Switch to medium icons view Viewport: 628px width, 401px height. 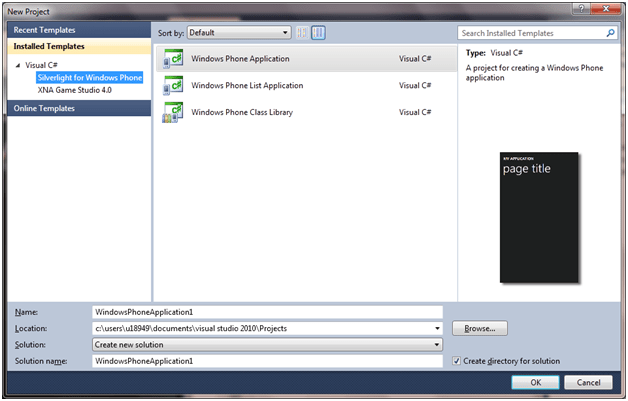click(318, 33)
